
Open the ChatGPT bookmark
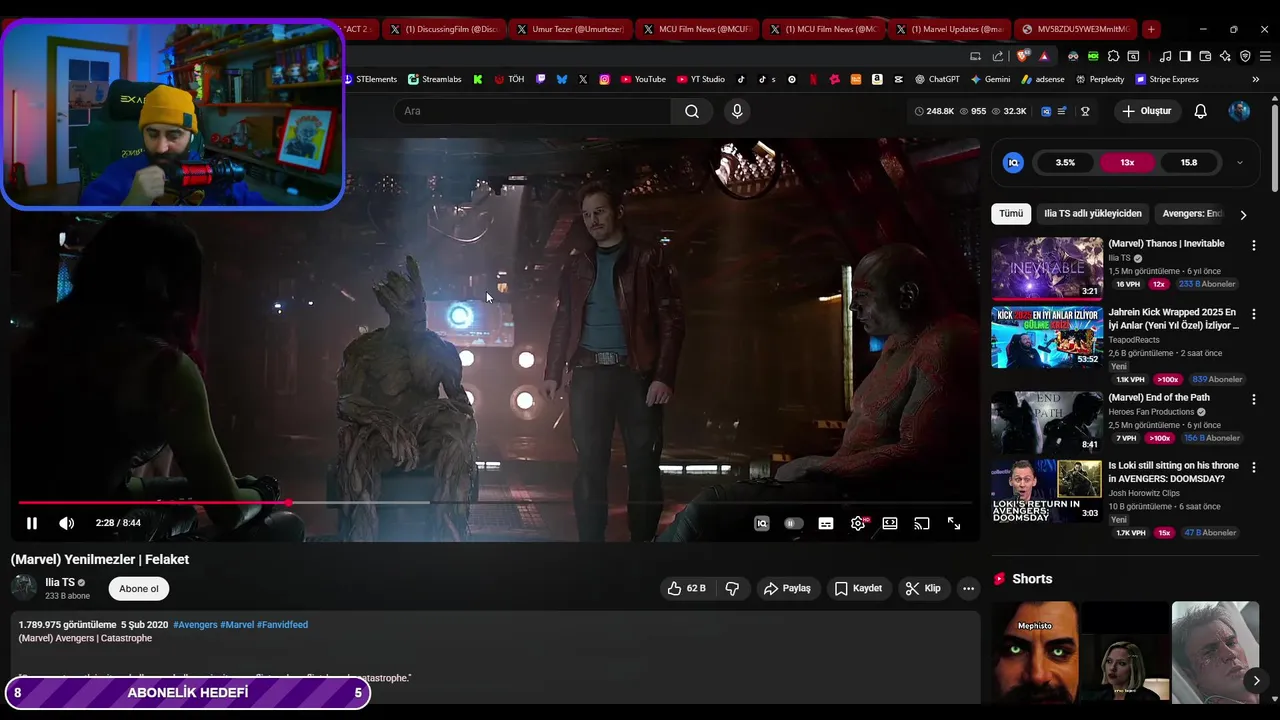pyautogui.click(x=937, y=79)
